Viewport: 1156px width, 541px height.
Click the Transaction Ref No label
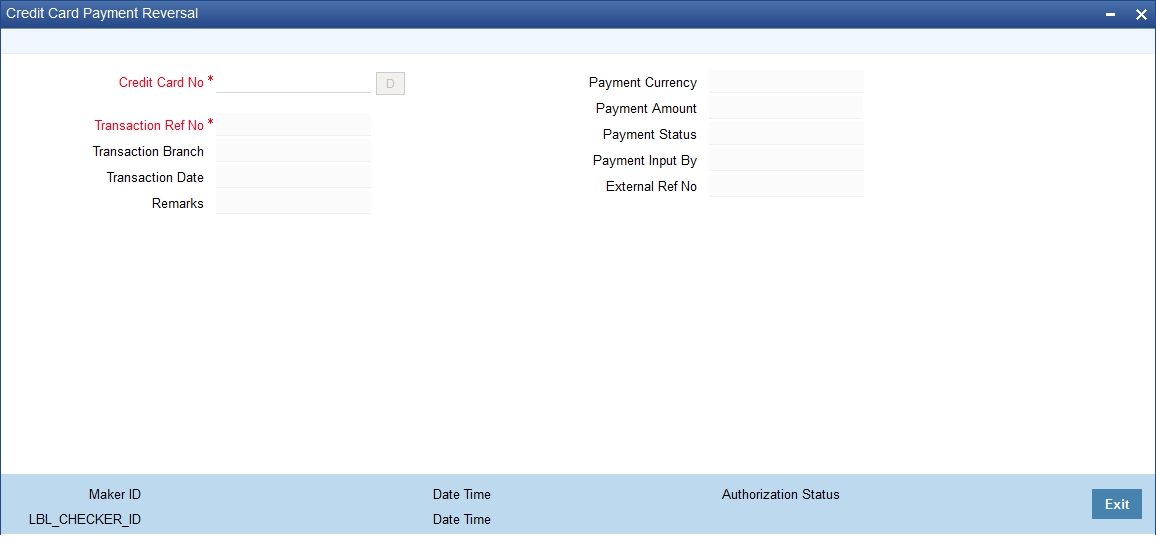149,125
